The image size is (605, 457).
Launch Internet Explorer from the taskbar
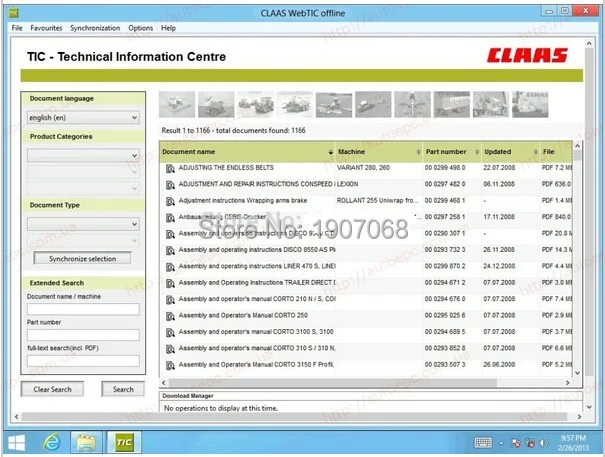click(x=52, y=442)
